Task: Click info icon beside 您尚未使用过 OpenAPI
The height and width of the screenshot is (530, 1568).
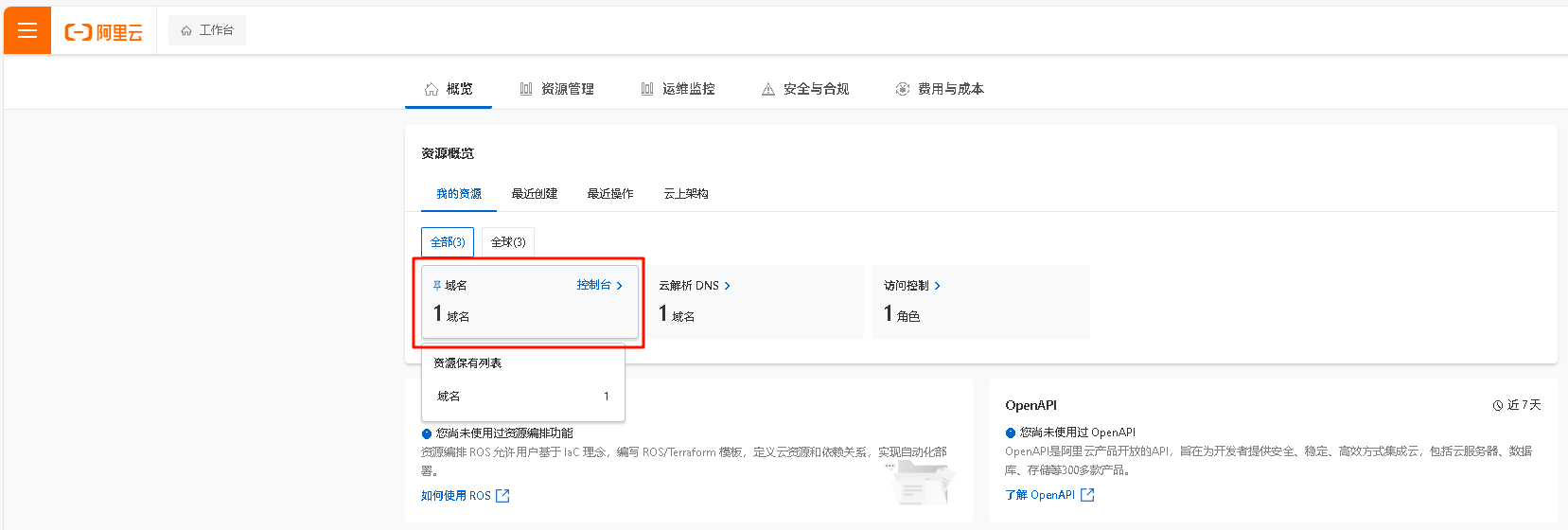Action: point(1011,433)
